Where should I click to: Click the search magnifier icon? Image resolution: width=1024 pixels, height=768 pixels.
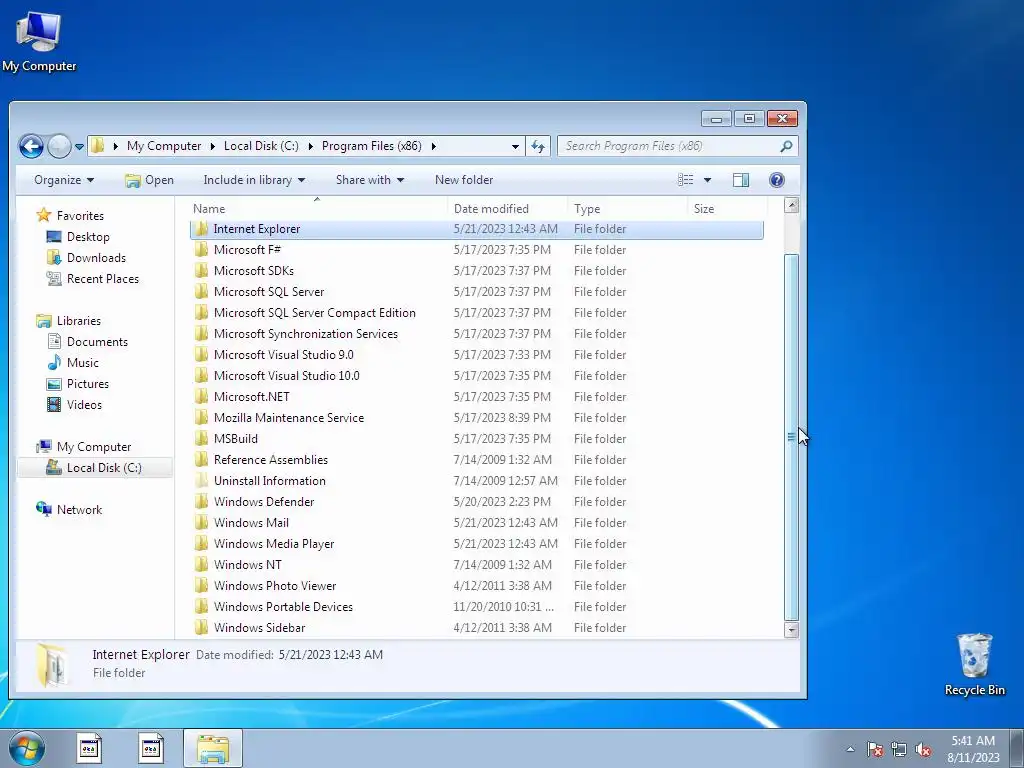coord(786,146)
